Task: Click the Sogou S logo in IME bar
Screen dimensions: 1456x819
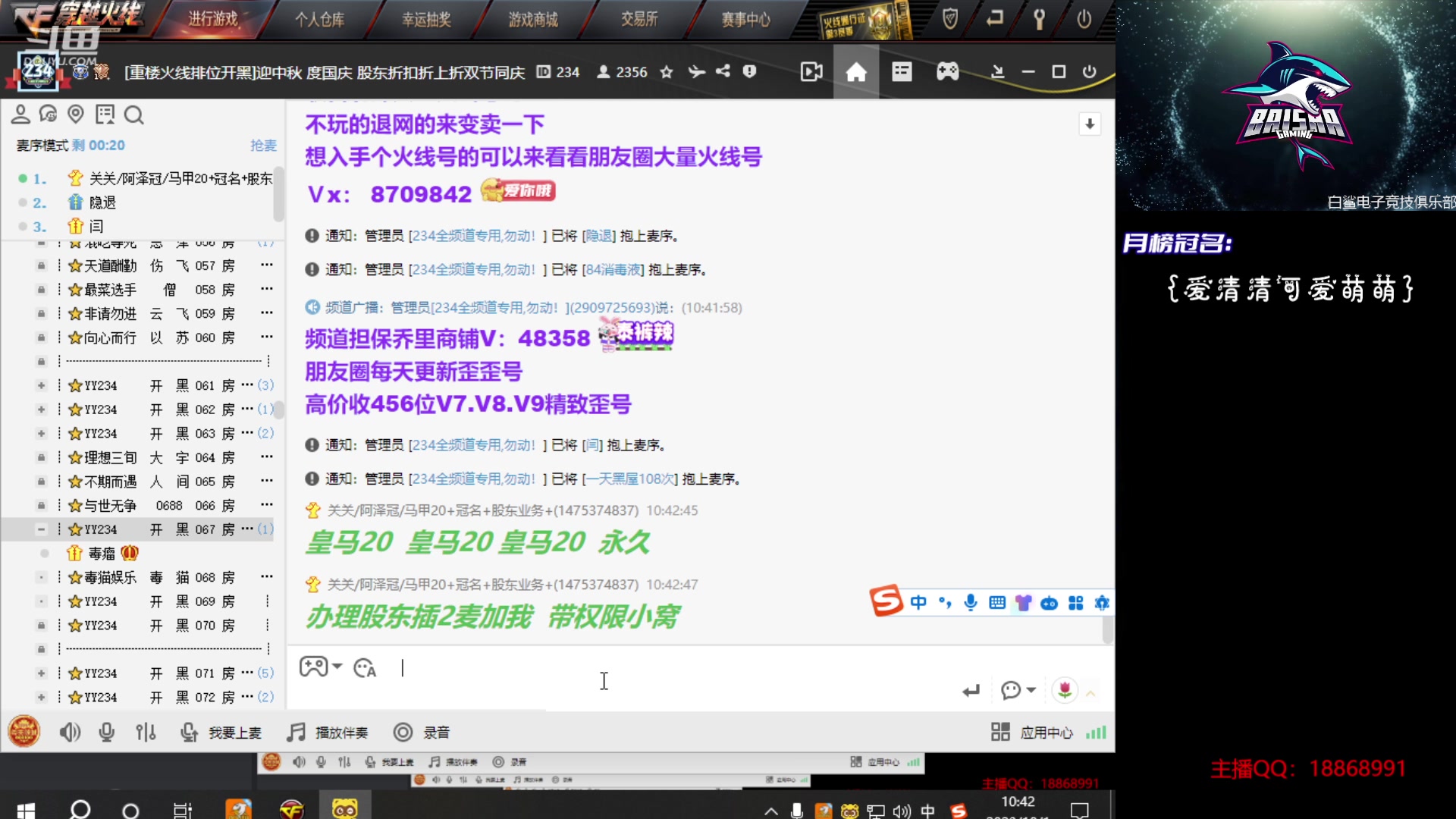Action: (886, 601)
